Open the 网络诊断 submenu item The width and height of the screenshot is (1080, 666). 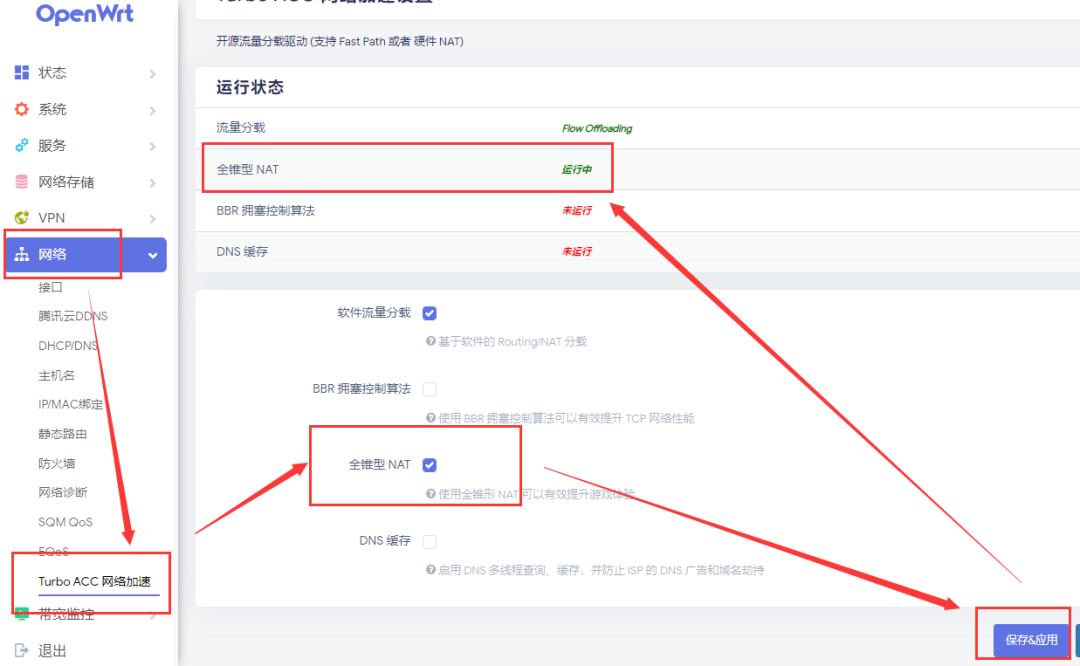[63, 492]
